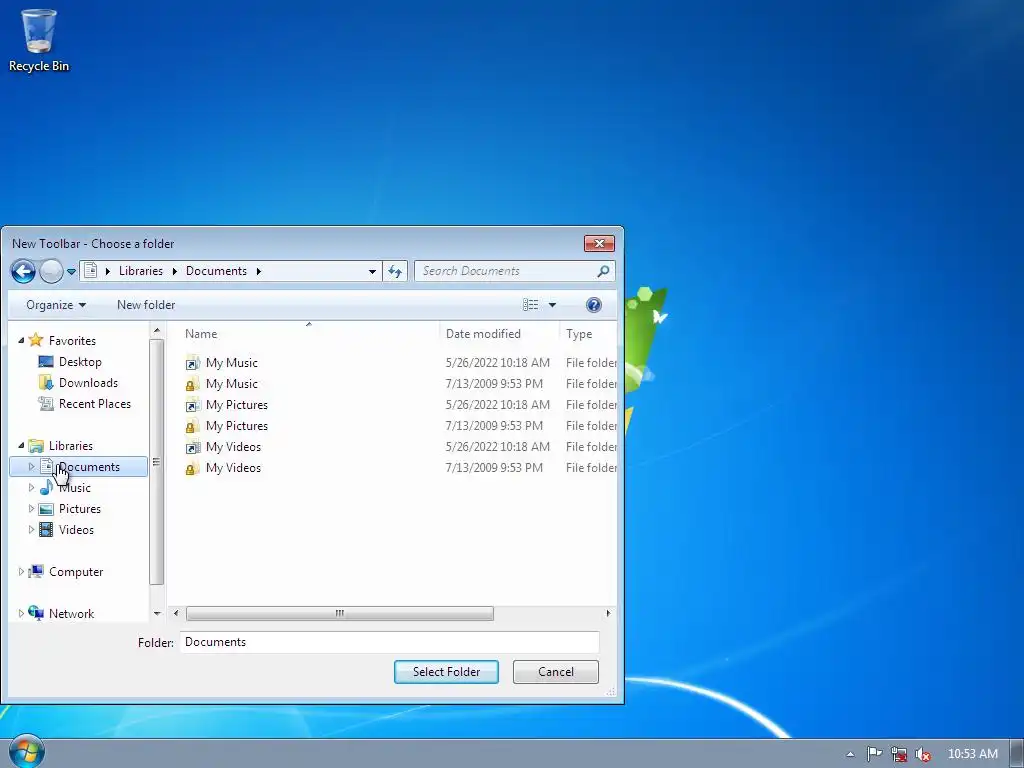Click the Folder name input field
This screenshot has width=1024, height=768.
point(389,642)
